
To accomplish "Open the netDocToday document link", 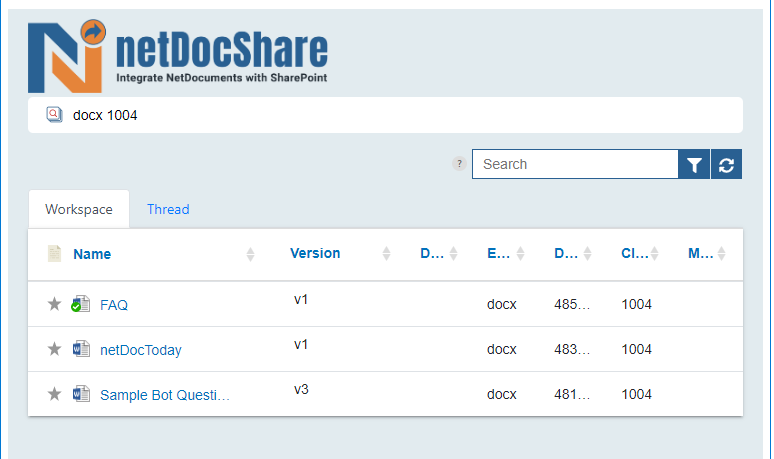I will (141, 350).
